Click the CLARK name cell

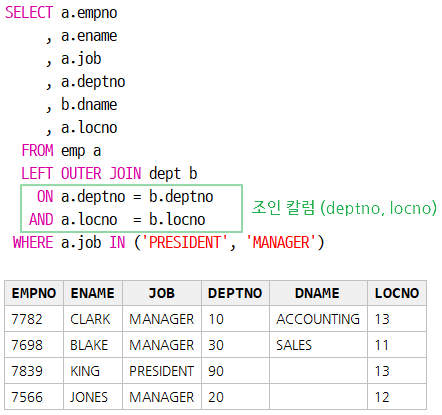pyautogui.click(x=93, y=319)
